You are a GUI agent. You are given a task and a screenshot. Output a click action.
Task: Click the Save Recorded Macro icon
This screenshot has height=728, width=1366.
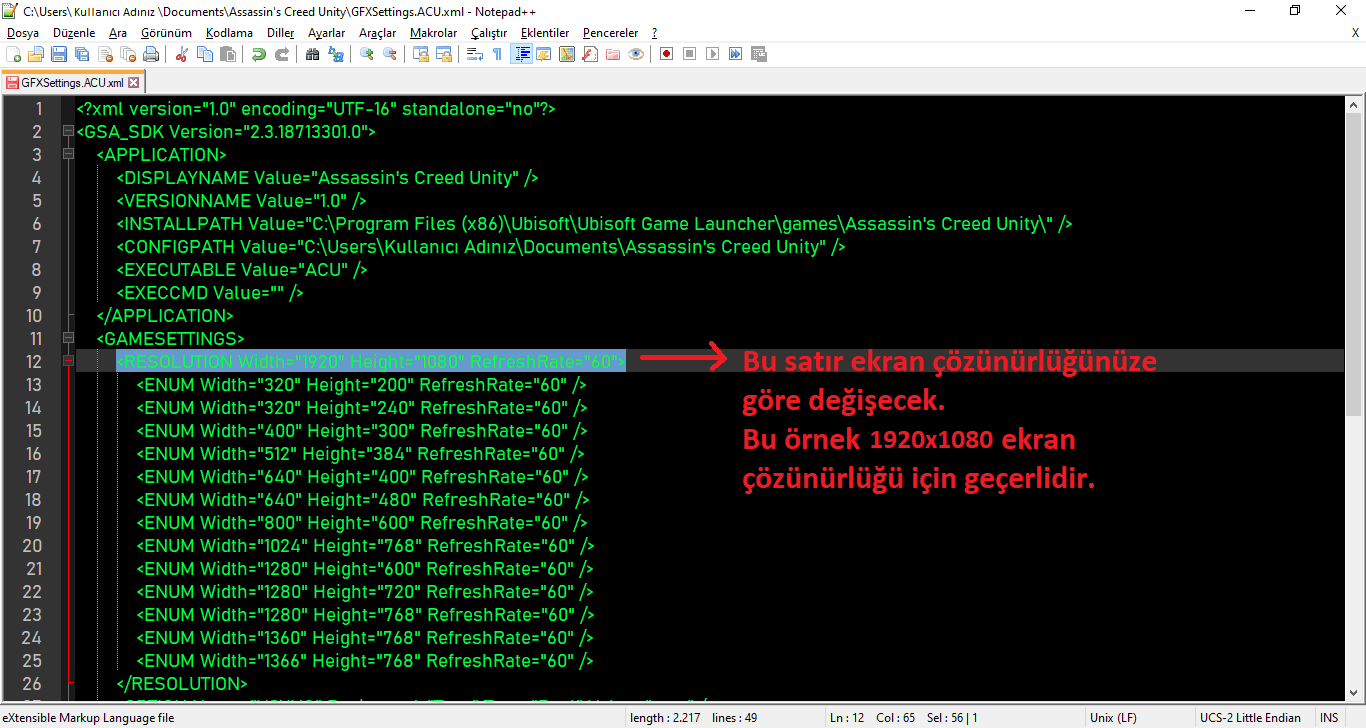click(758, 54)
